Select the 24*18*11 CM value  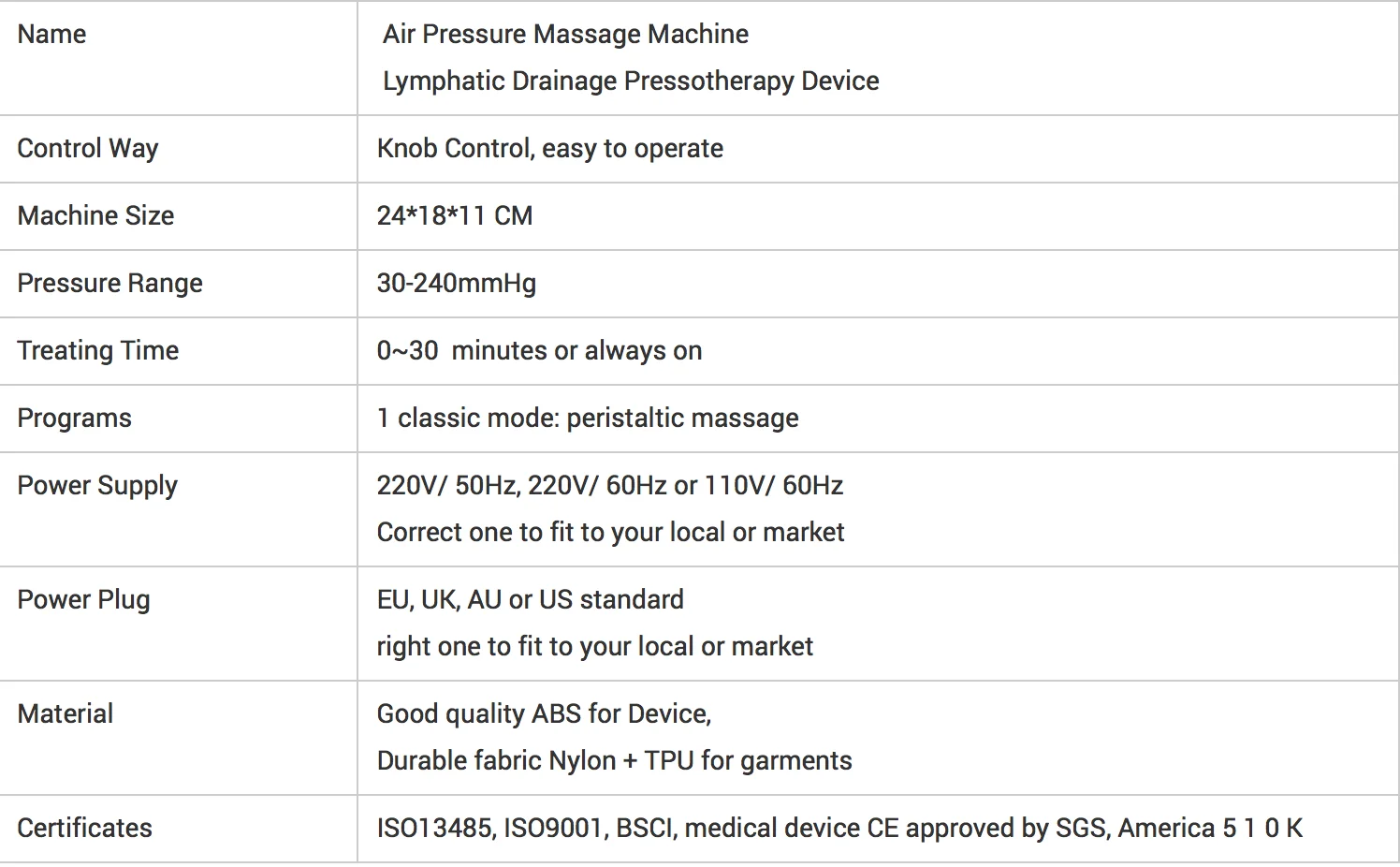454,216
